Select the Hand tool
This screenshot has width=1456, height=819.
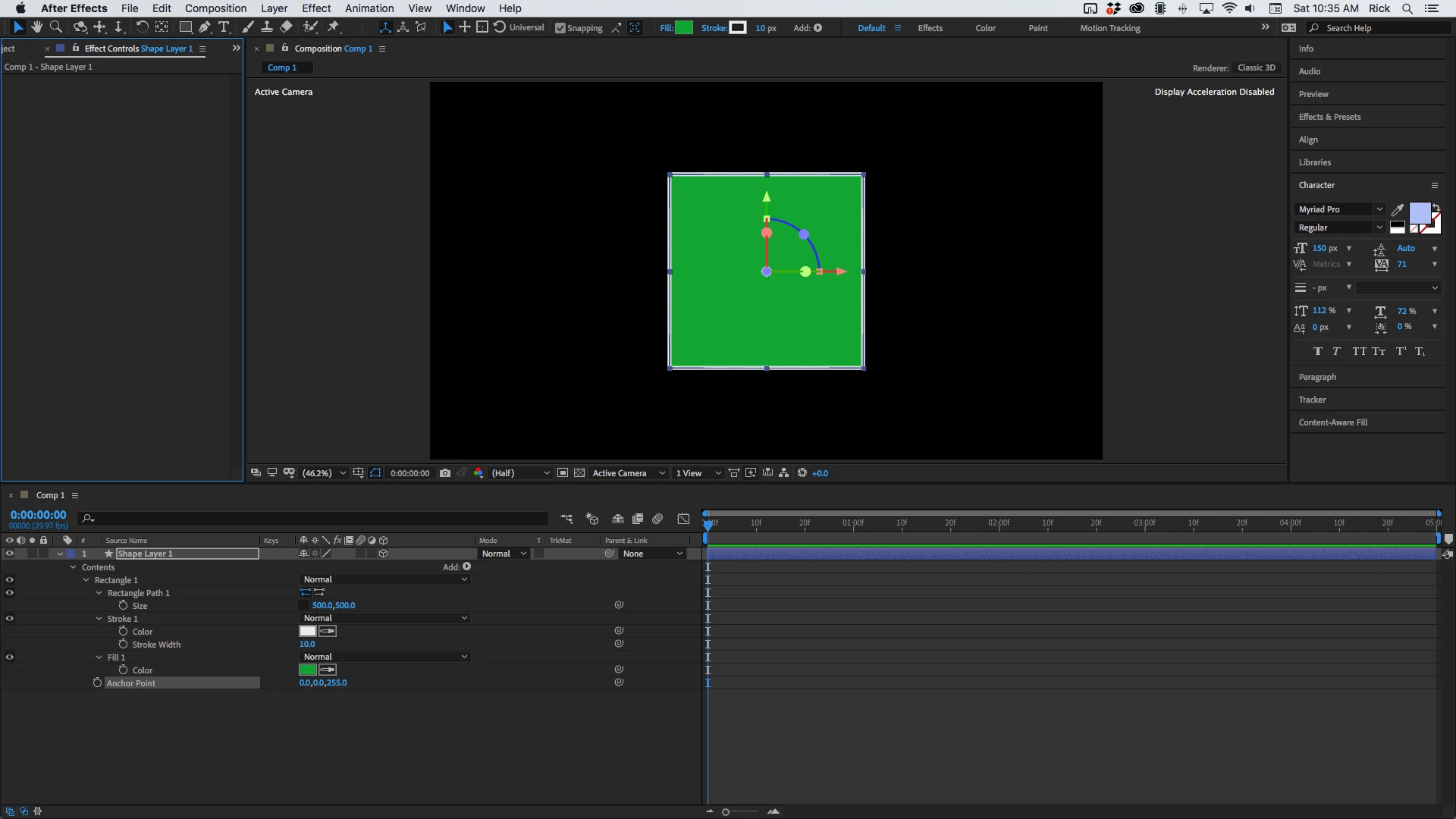coord(36,27)
